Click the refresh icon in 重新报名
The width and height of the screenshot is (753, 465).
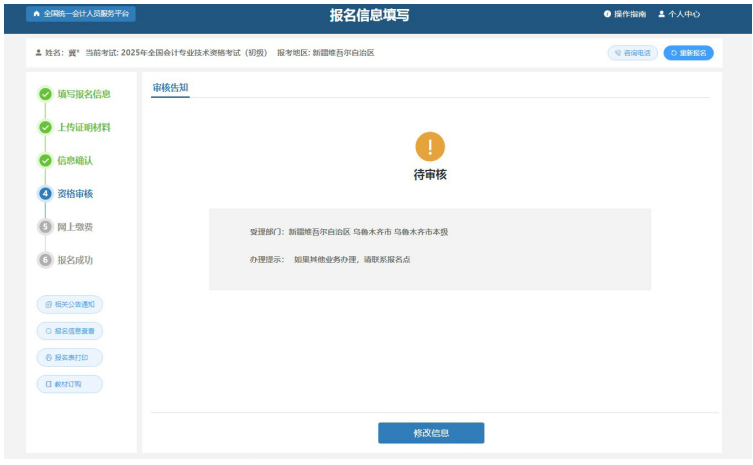point(674,53)
